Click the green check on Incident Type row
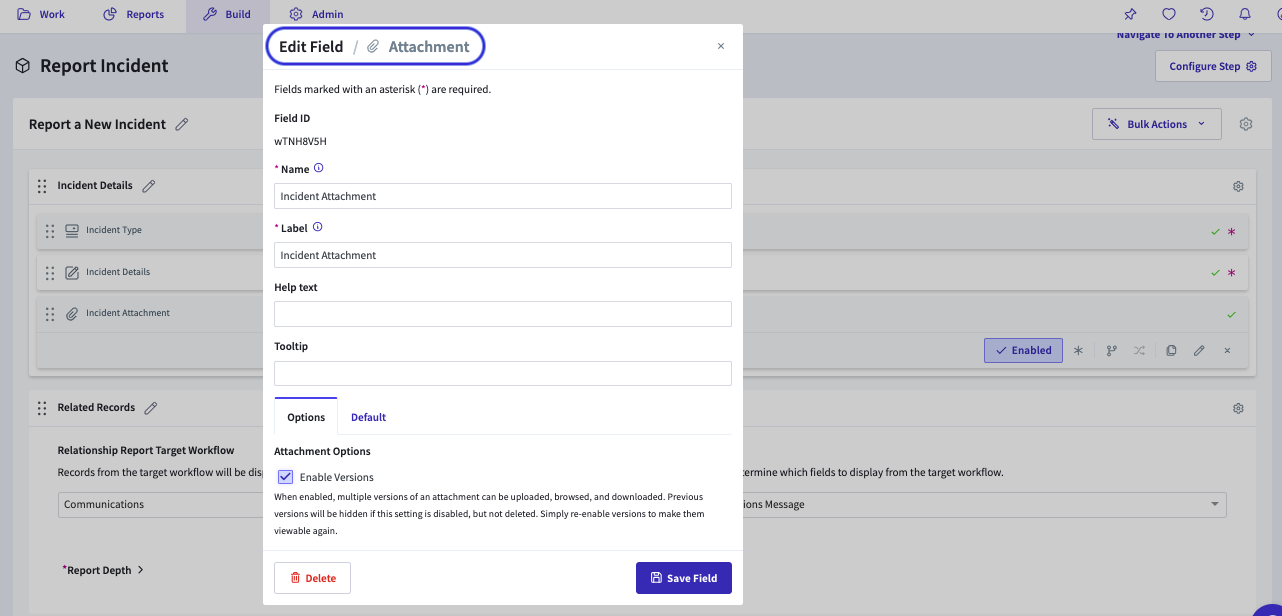Image resolution: width=1282 pixels, height=616 pixels. pos(1215,231)
